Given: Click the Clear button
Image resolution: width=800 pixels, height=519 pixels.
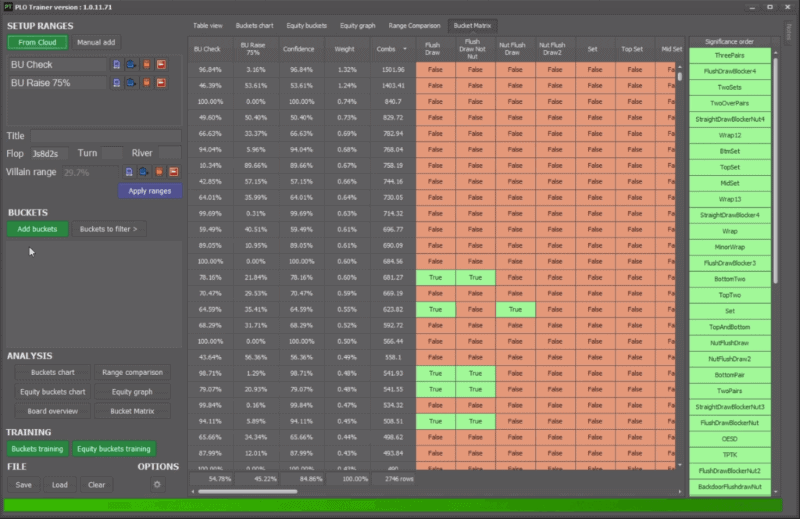Looking at the screenshot, I should (96, 485).
